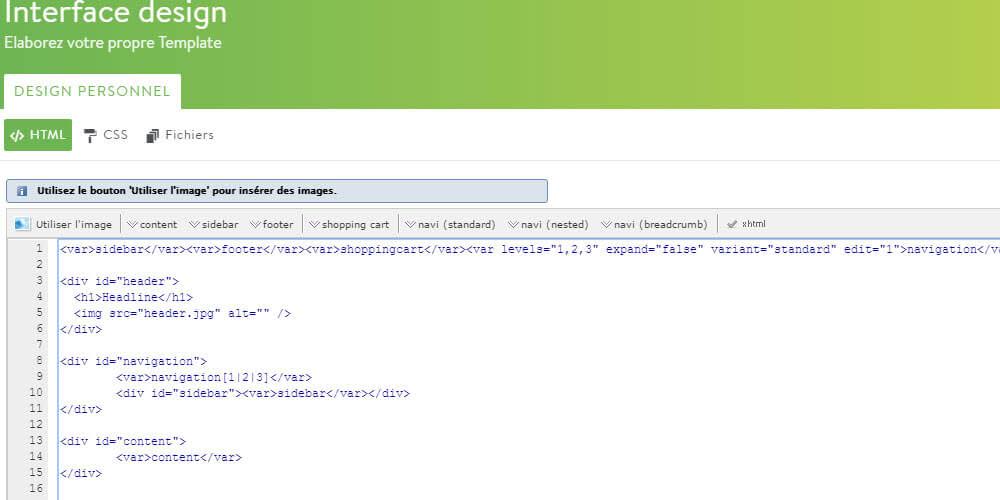
Task: Open the Fichiers tab
Action: tap(180, 135)
